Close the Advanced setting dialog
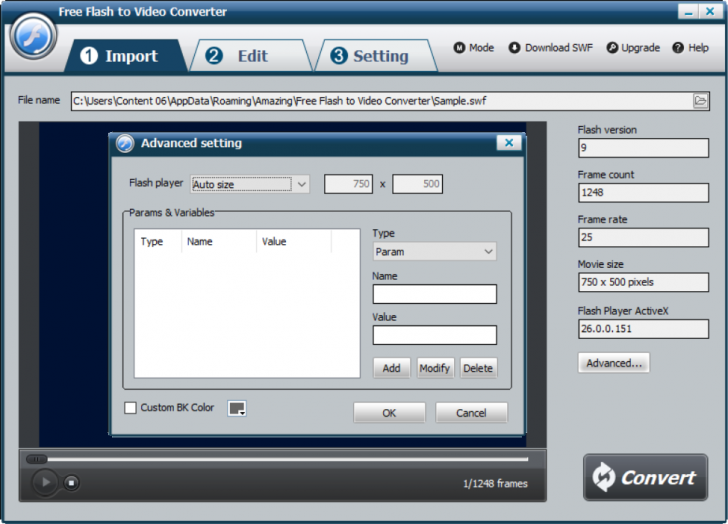This screenshot has width=728, height=524. [x=509, y=142]
